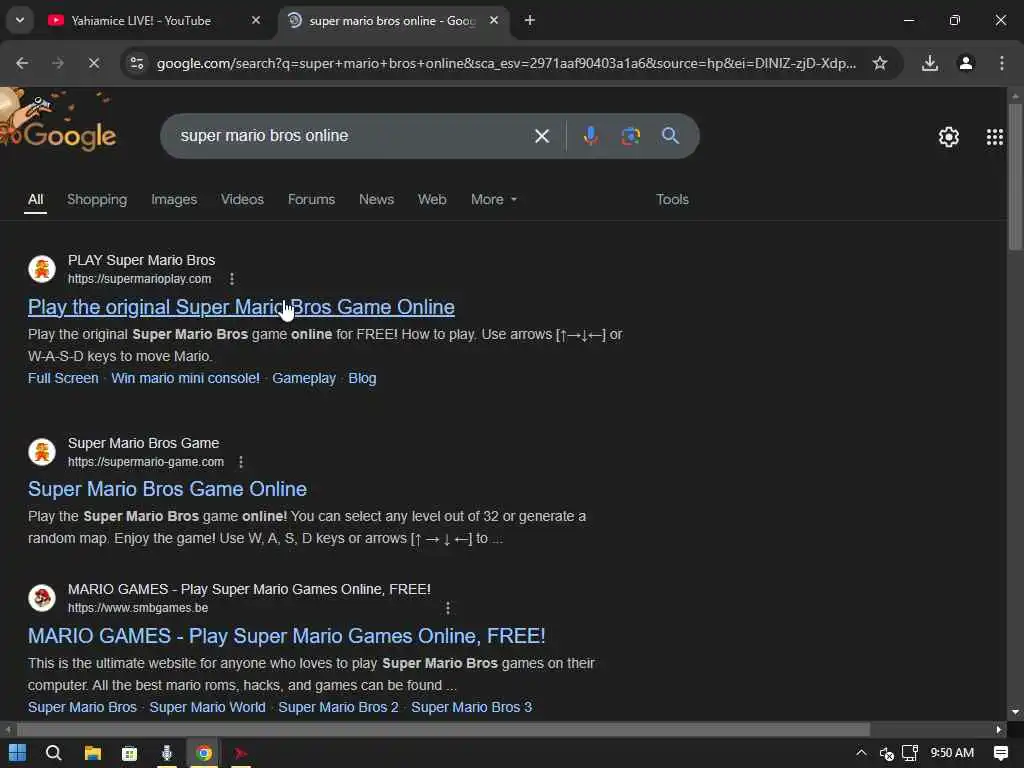Open Super Mario Bros sitelink under smbgames
The height and width of the screenshot is (768, 1024).
pos(82,707)
